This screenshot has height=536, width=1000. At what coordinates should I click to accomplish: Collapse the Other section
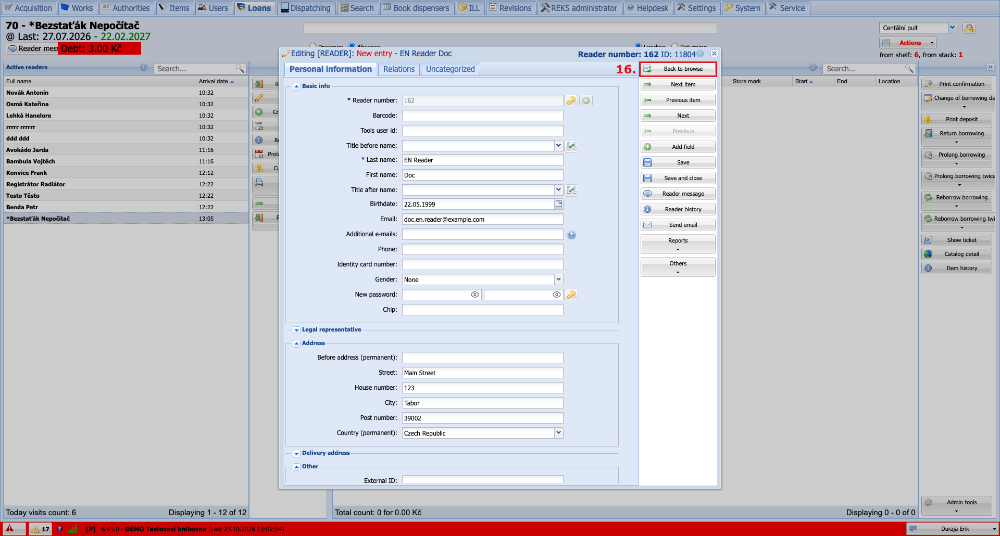(x=296, y=466)
